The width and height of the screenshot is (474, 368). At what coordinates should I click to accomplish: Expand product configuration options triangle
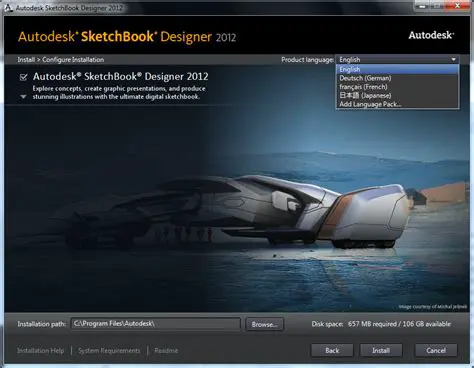tap(23, 97)
